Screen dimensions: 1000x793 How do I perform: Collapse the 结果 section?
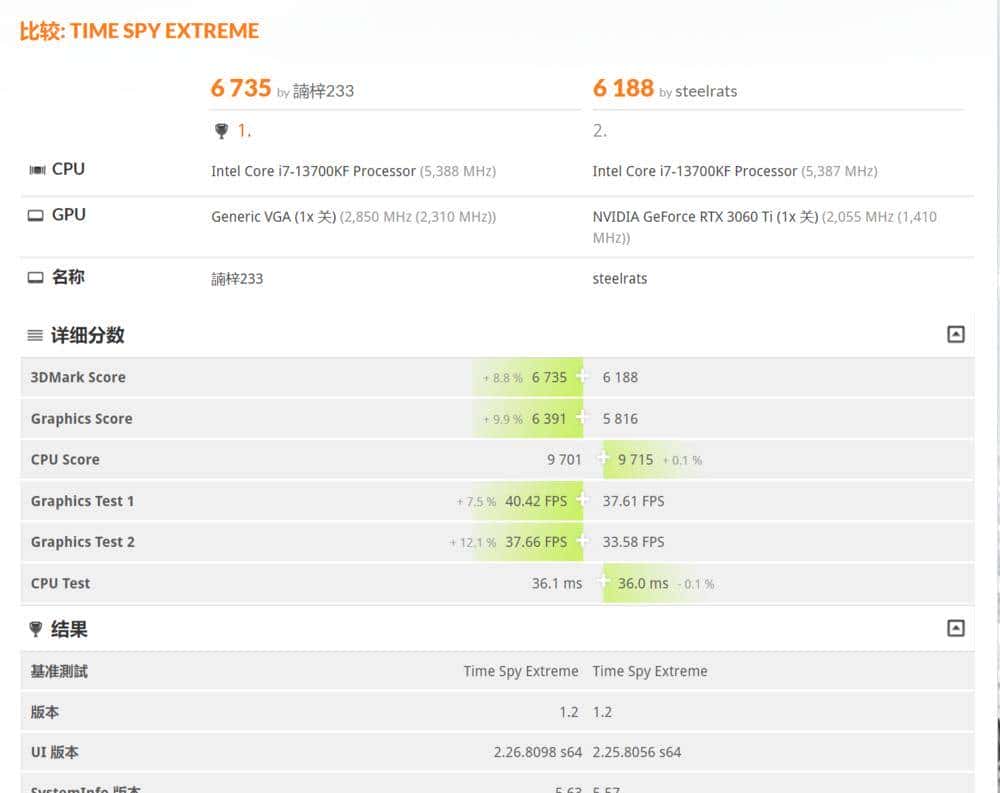(955, 628)
